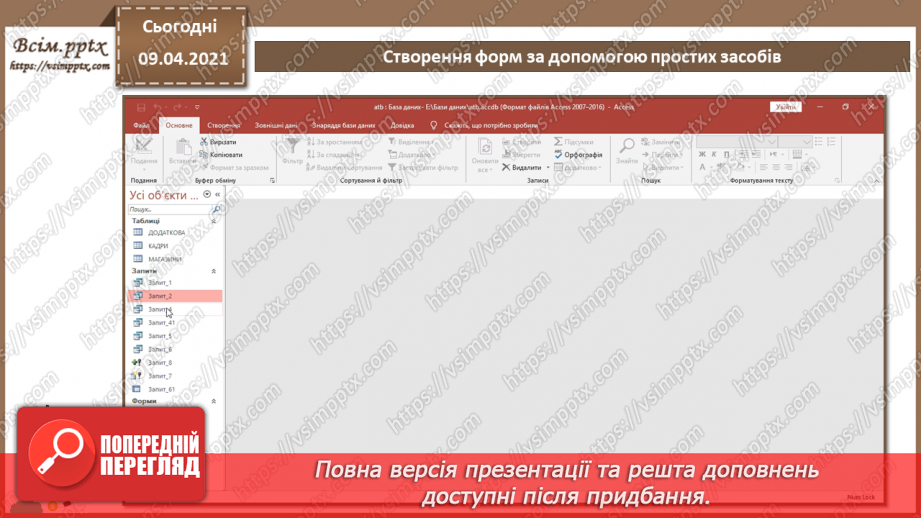Collapse the Таблиці group
This screenshot has width=921, height=518.
(213, 221)
